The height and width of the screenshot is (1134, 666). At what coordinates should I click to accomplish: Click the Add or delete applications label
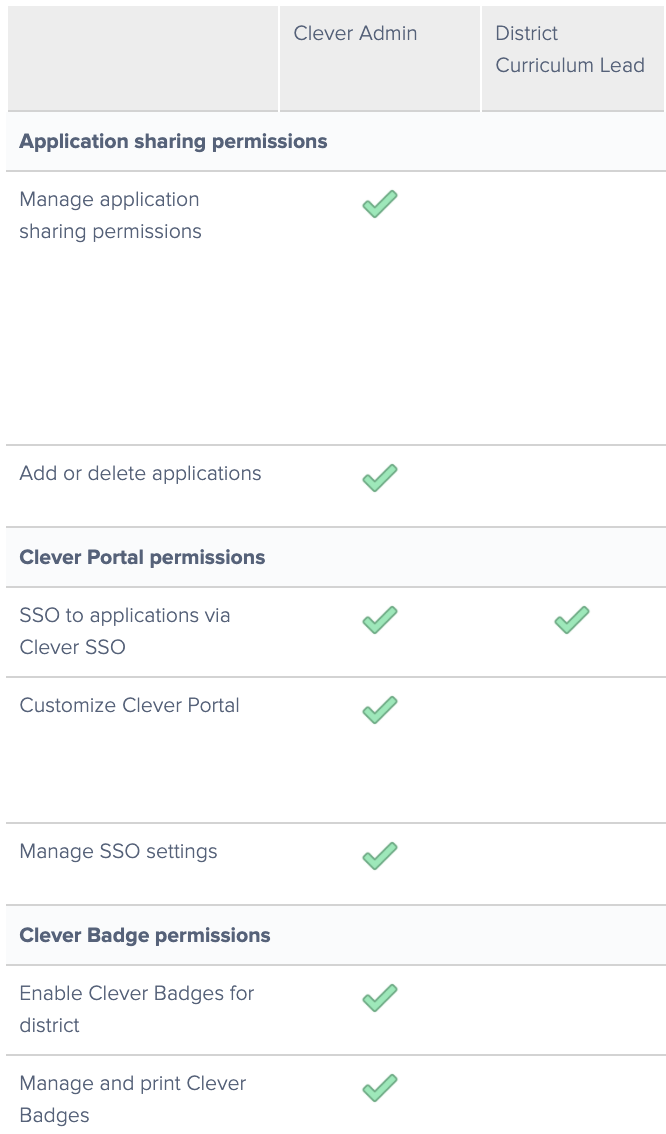pos(140,473)
